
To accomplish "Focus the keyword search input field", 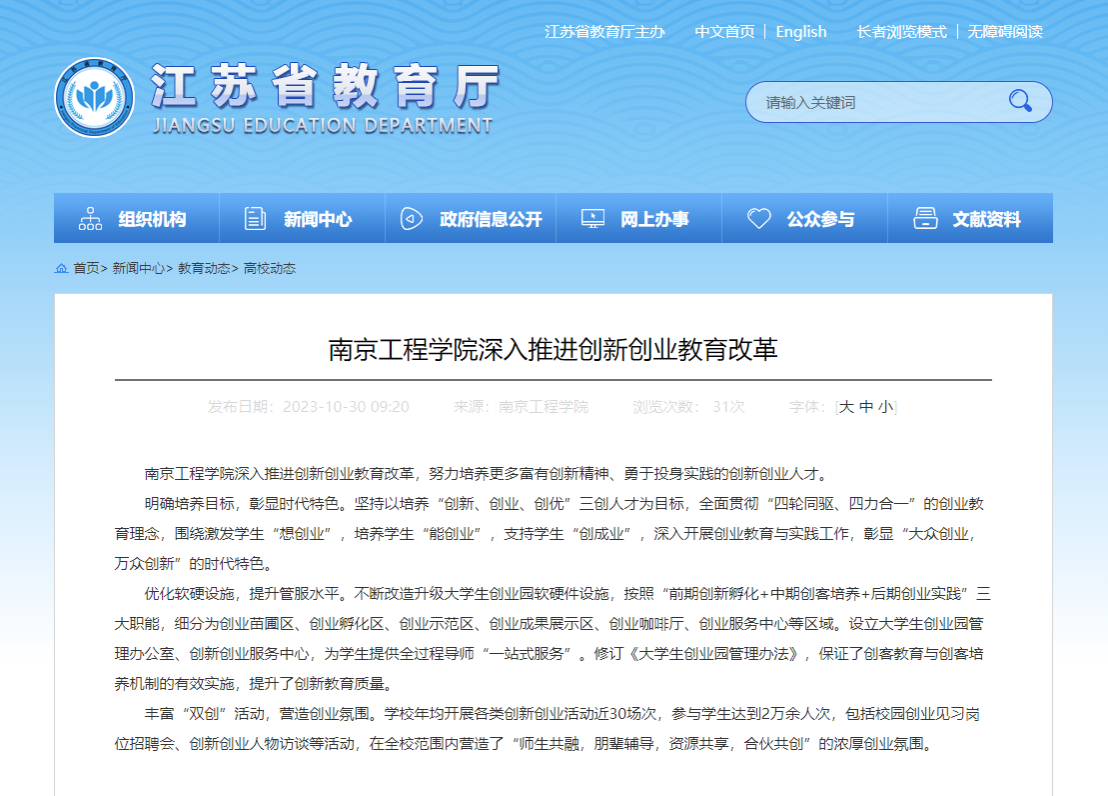I will click(x=870, y=102).
